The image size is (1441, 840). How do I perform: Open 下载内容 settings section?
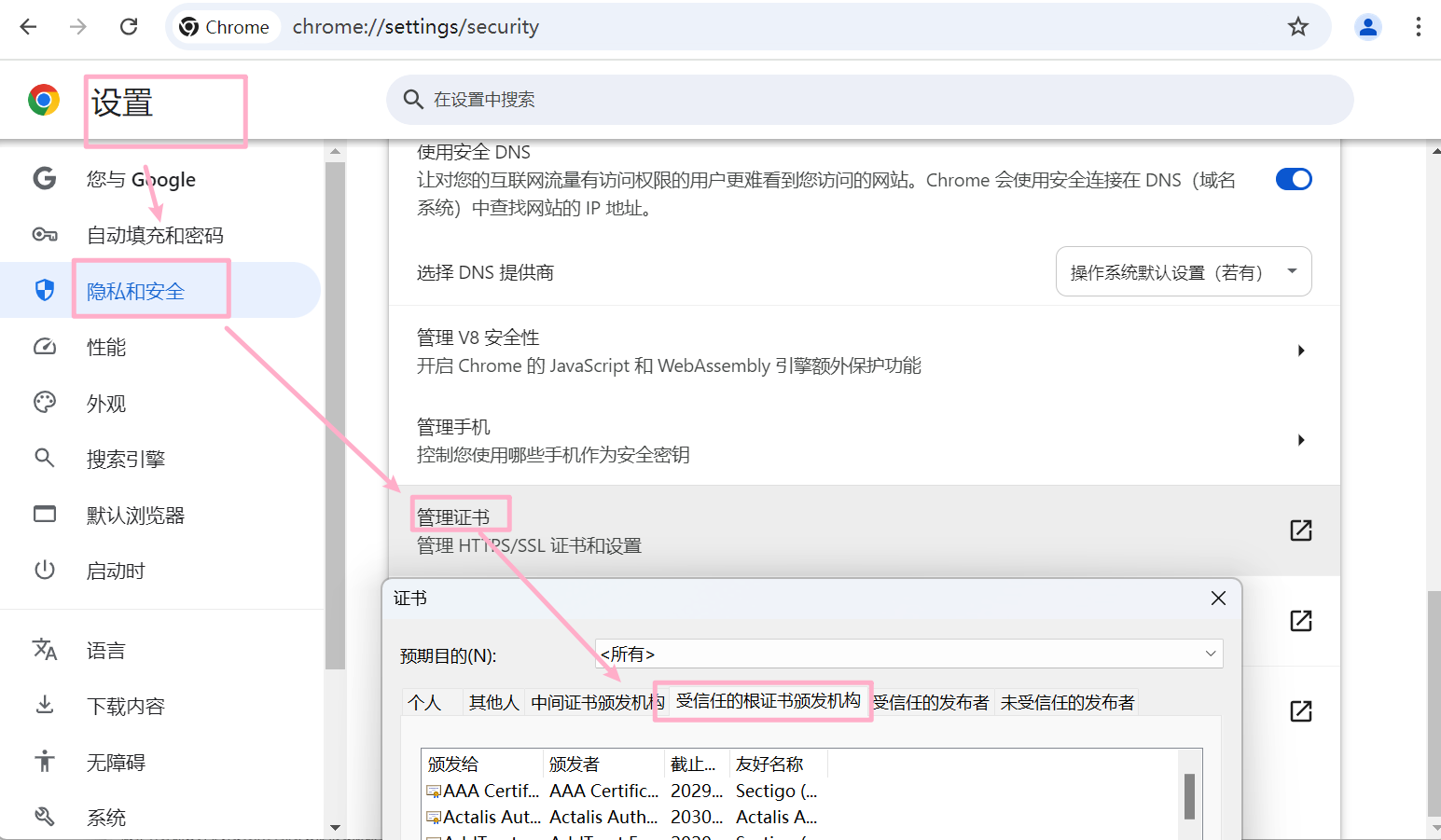tap(160, 707)
